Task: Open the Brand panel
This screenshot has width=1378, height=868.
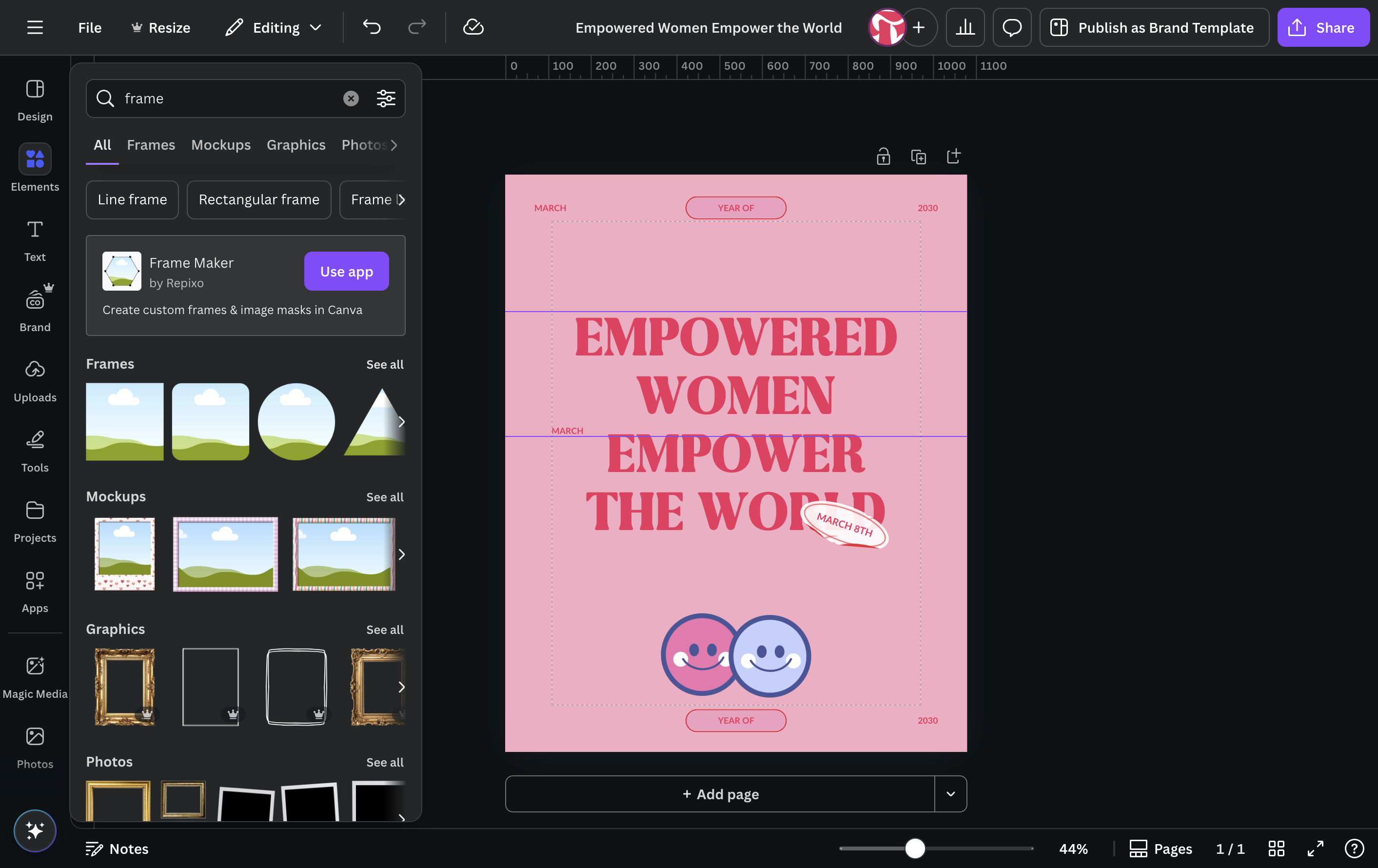Action: 35,311
